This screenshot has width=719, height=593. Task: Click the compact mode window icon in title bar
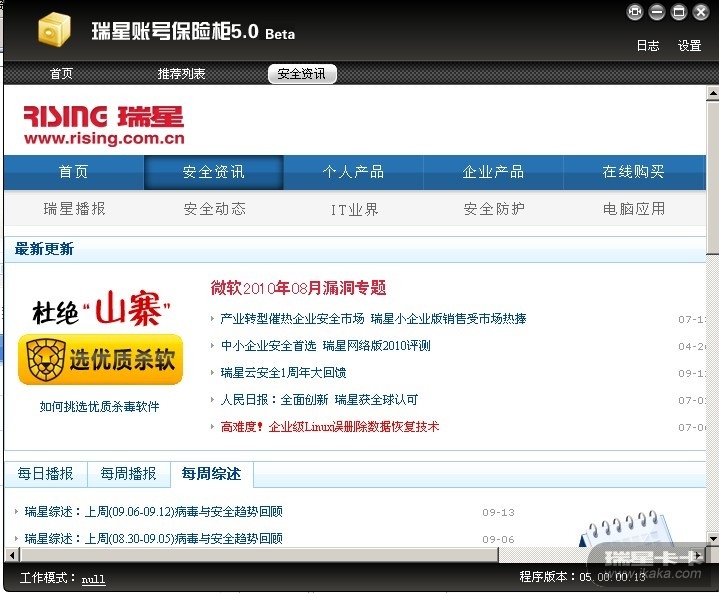pos(635,12)
